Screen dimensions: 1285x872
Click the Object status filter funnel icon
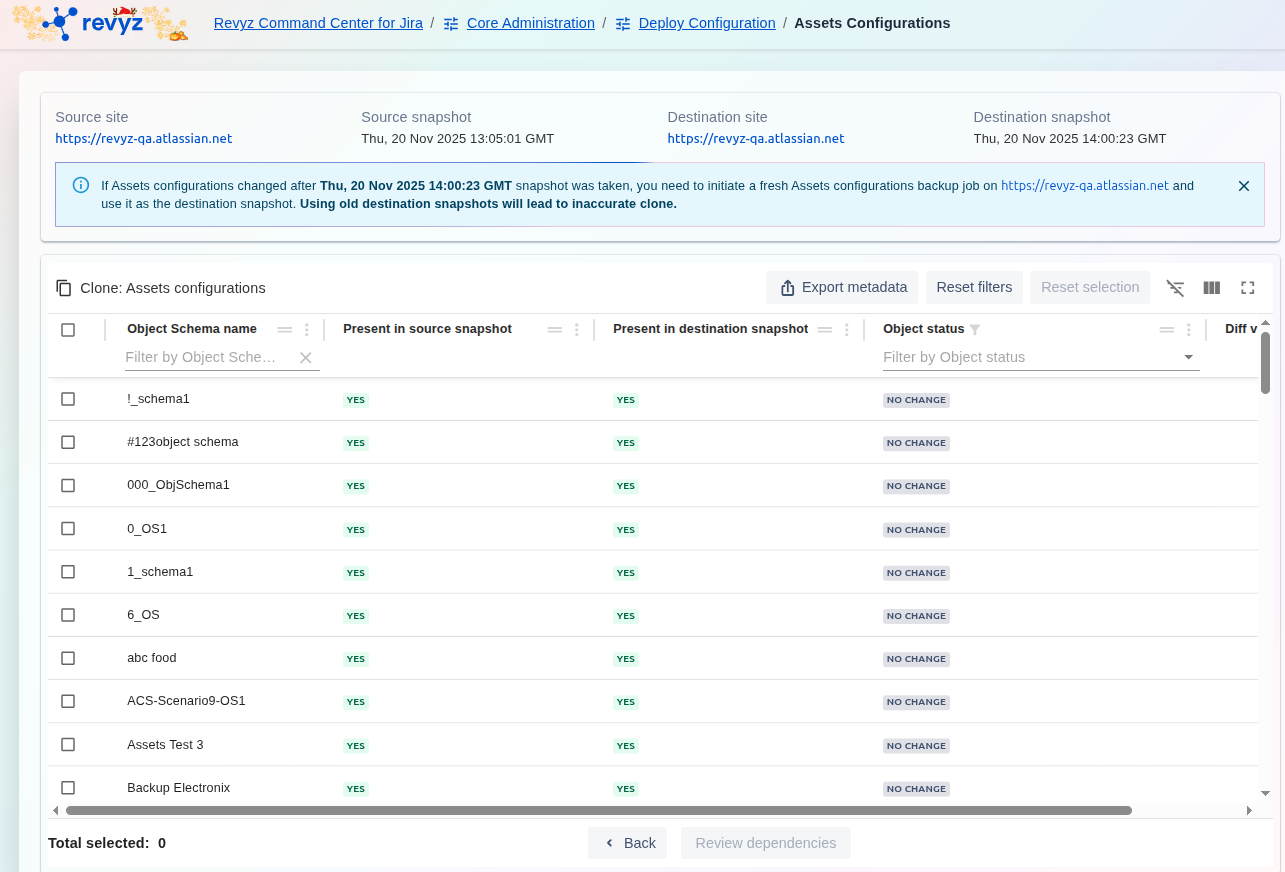975,330
